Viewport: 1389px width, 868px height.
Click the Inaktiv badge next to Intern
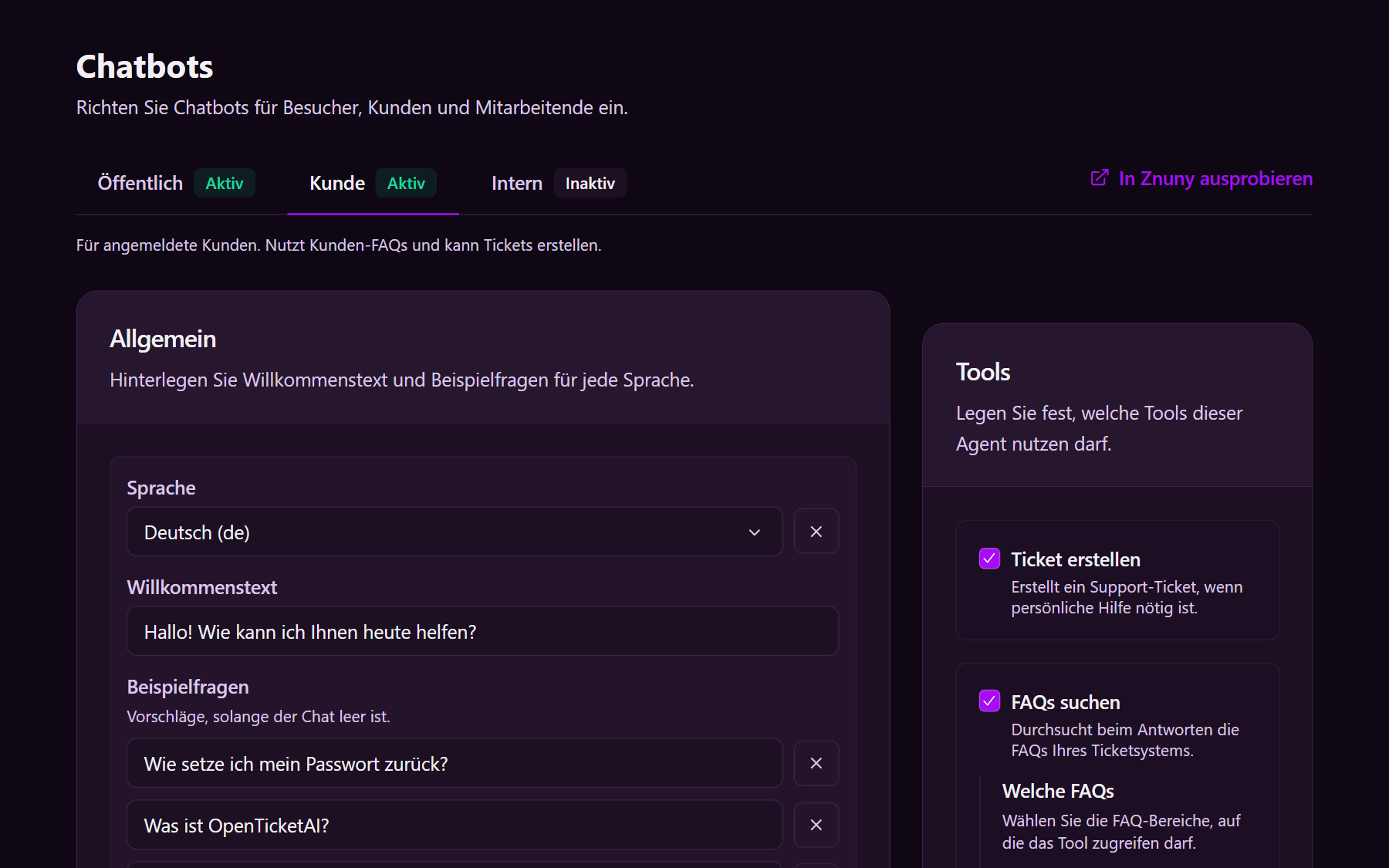590,183
